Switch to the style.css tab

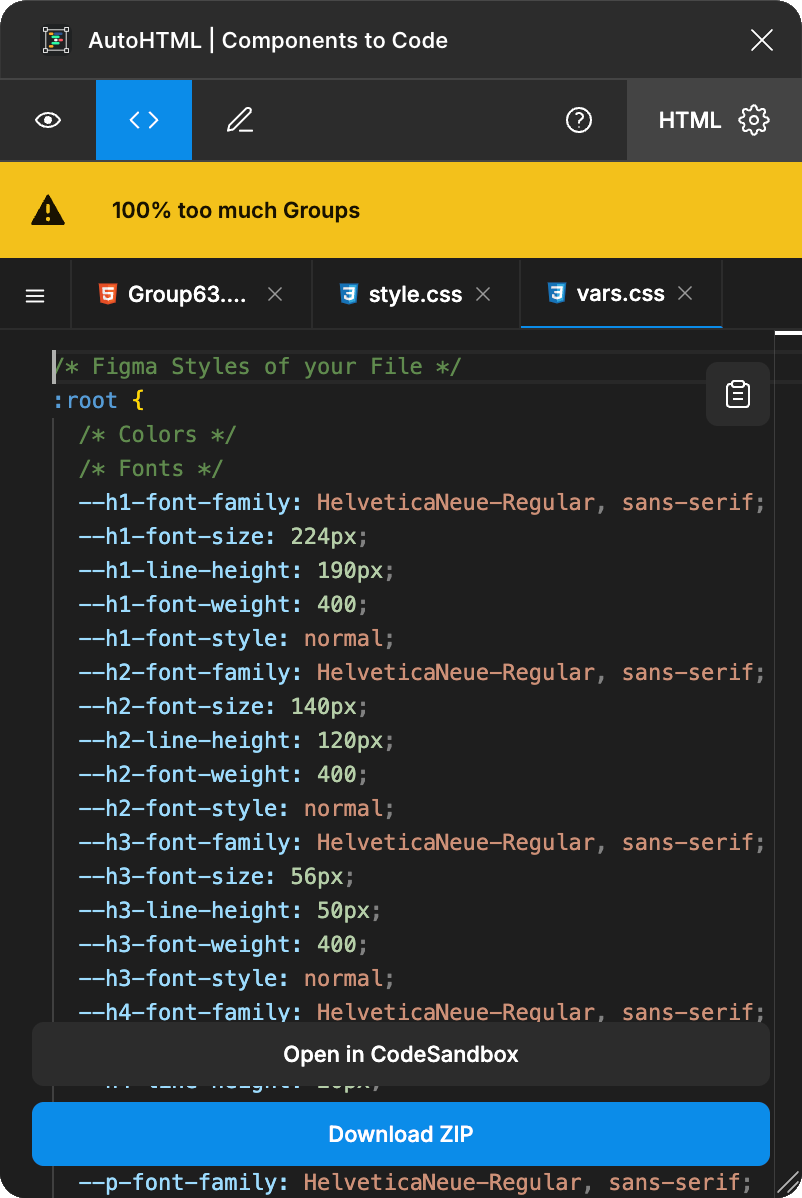tap(416, 294)
